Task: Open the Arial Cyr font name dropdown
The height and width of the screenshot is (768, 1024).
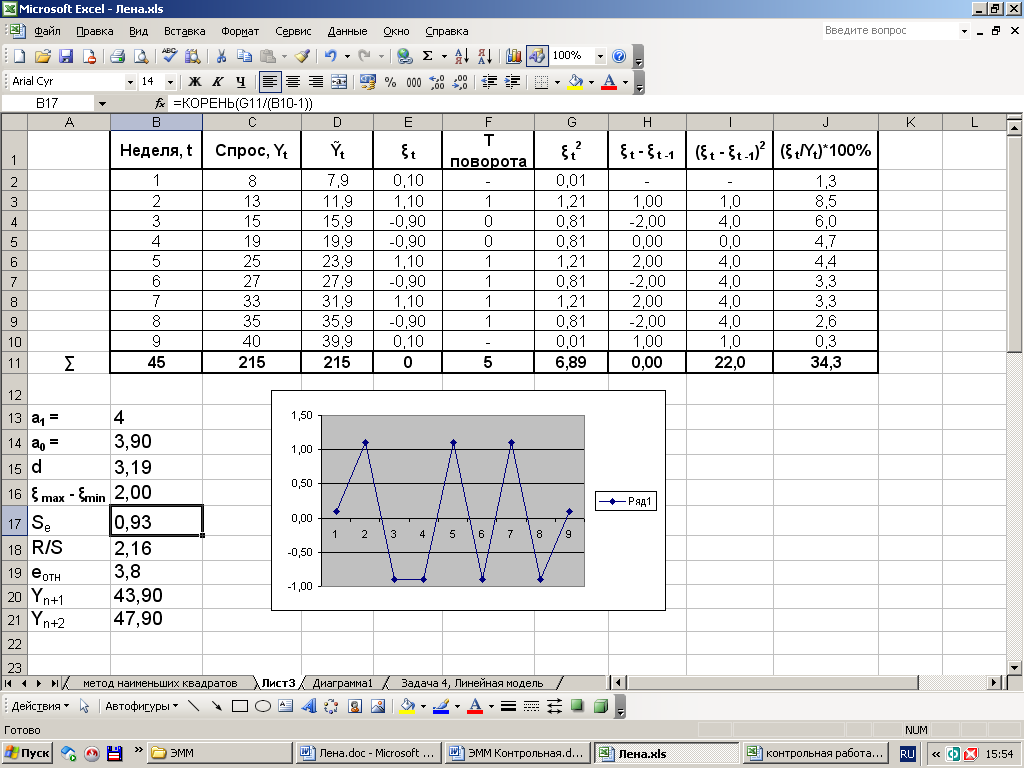Action: [x=130, y=82]
